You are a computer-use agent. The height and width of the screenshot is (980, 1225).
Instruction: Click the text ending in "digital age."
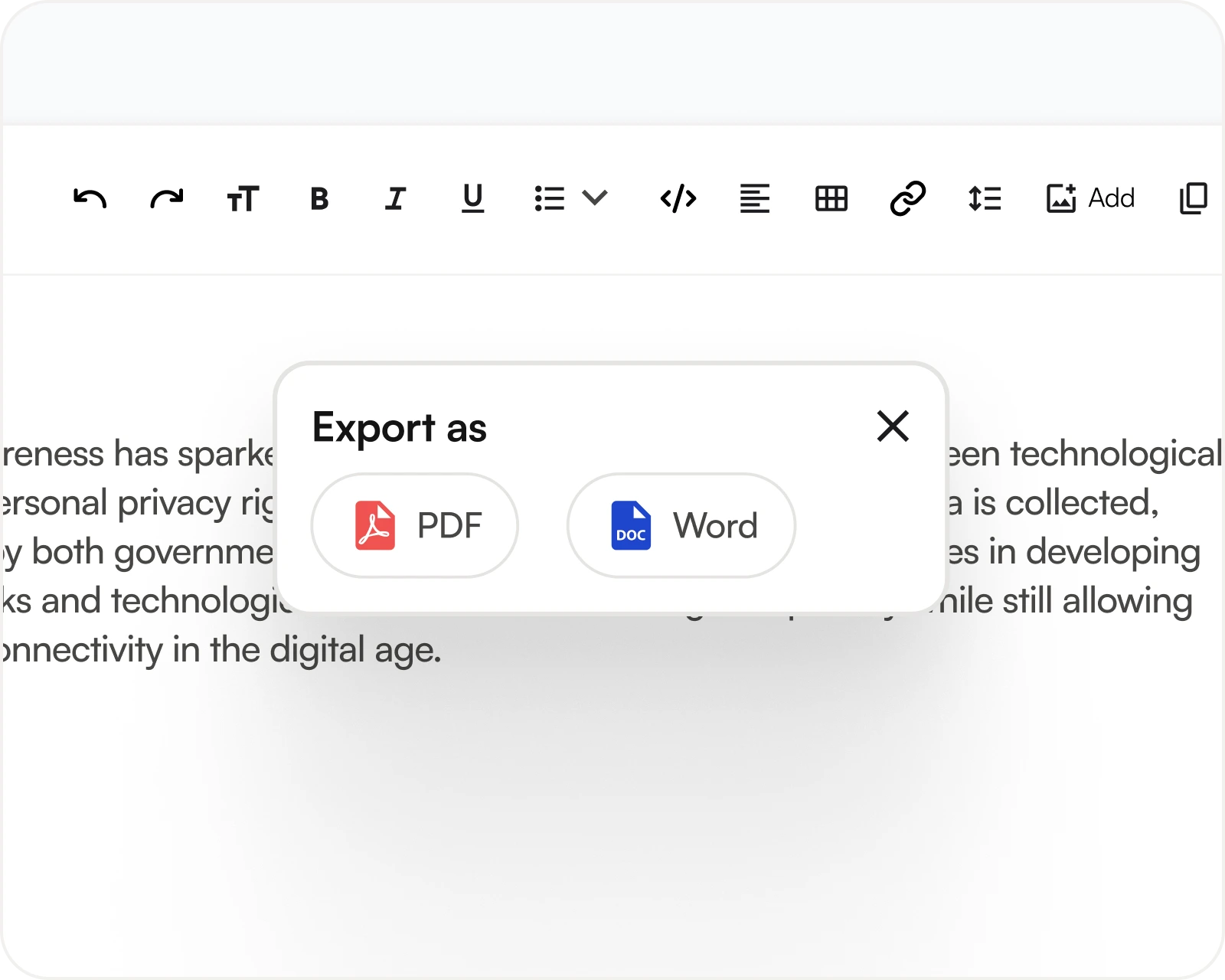222,651
